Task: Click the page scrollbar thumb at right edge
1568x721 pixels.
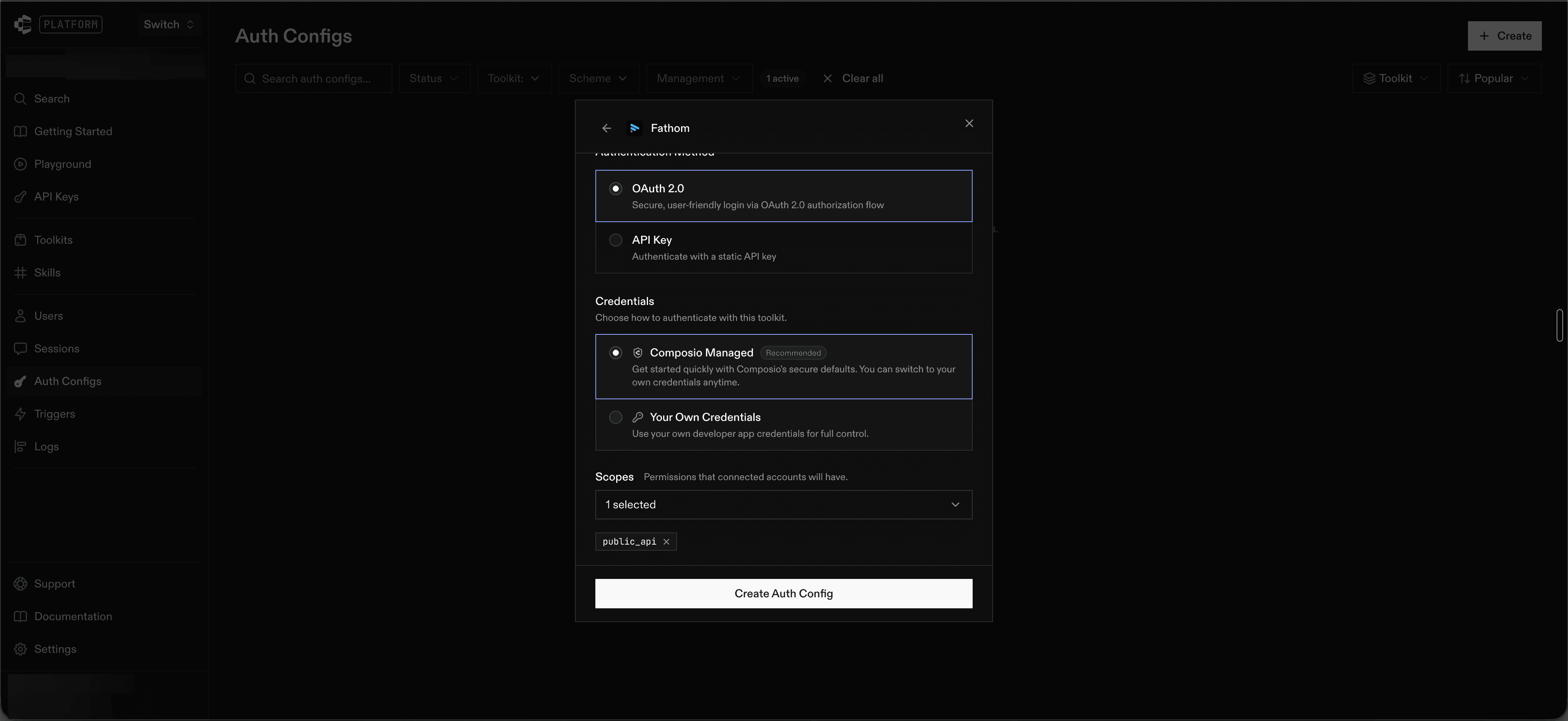Action: [1559, 325]
